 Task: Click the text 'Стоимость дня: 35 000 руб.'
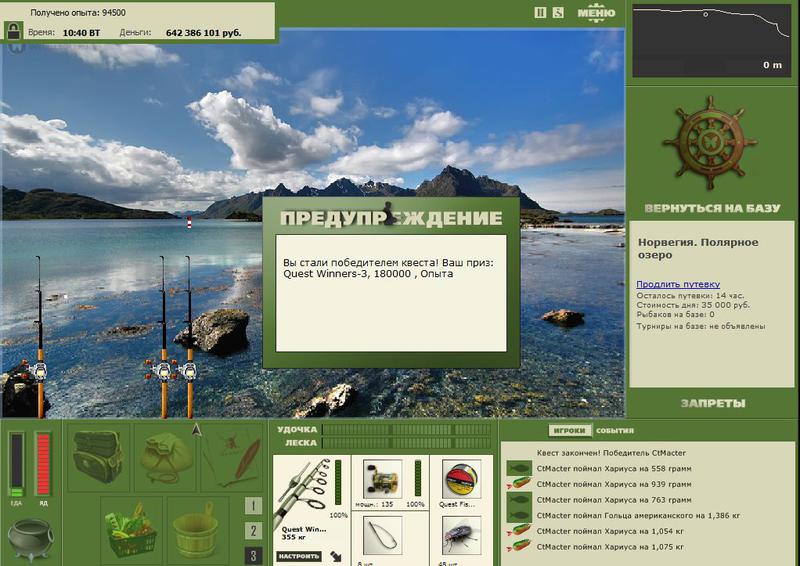[x=693, y=305]
